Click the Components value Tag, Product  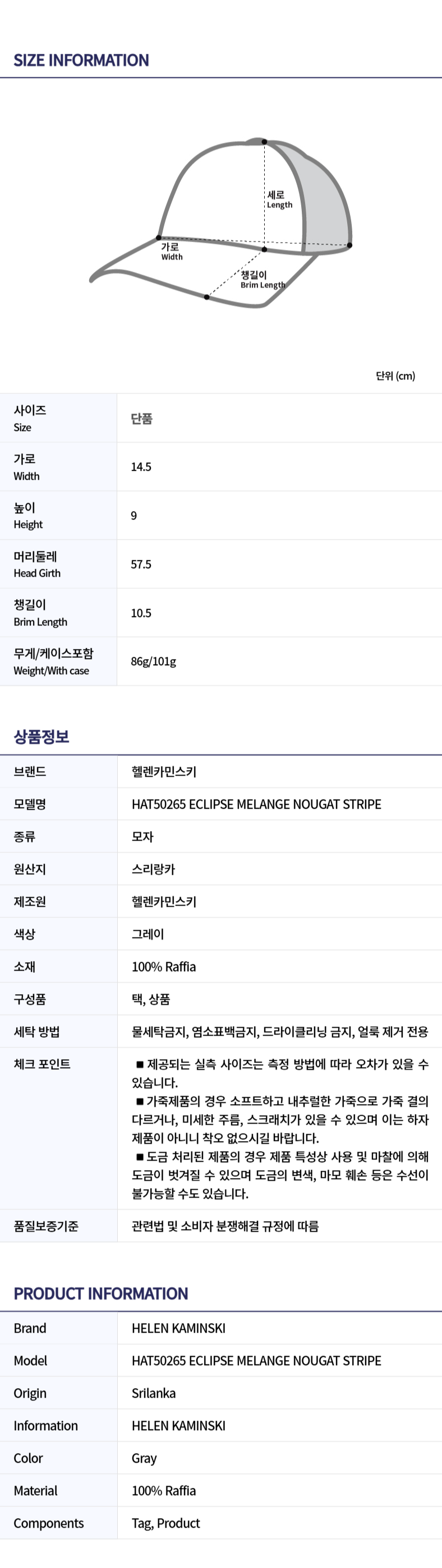tap(165, 1523)
